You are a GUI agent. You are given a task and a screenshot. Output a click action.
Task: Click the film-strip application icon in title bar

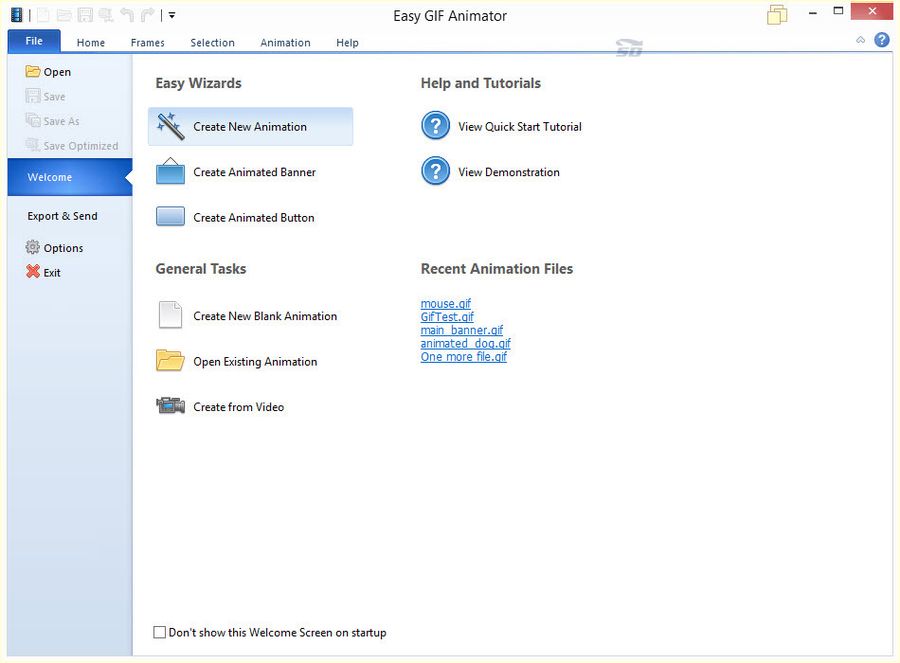17,15
